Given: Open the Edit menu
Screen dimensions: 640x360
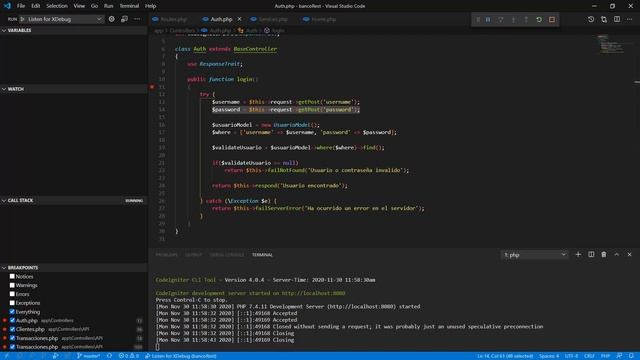Looking at the screenshot, I should pos(36,6).
